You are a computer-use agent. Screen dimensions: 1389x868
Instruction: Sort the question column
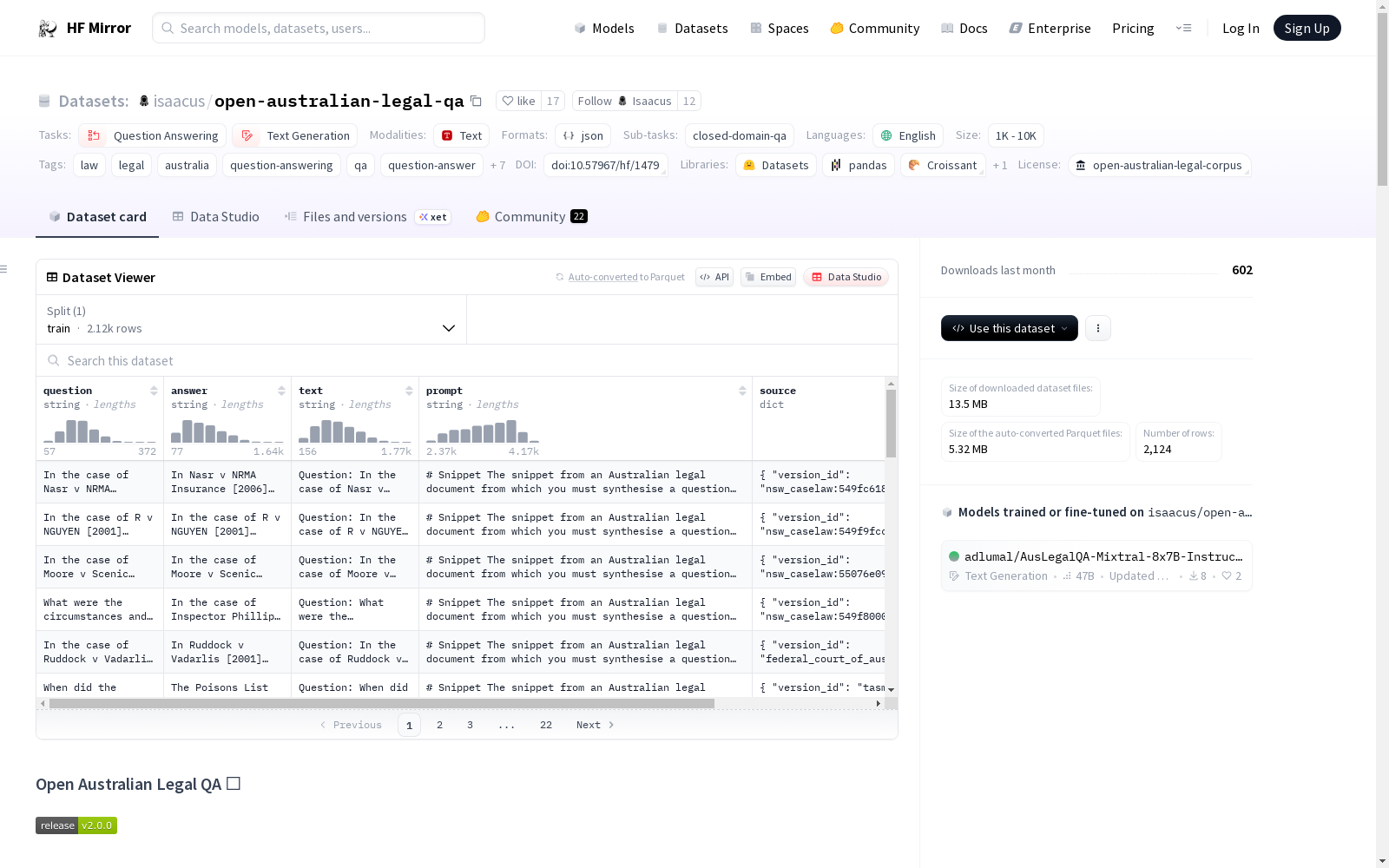154,391
